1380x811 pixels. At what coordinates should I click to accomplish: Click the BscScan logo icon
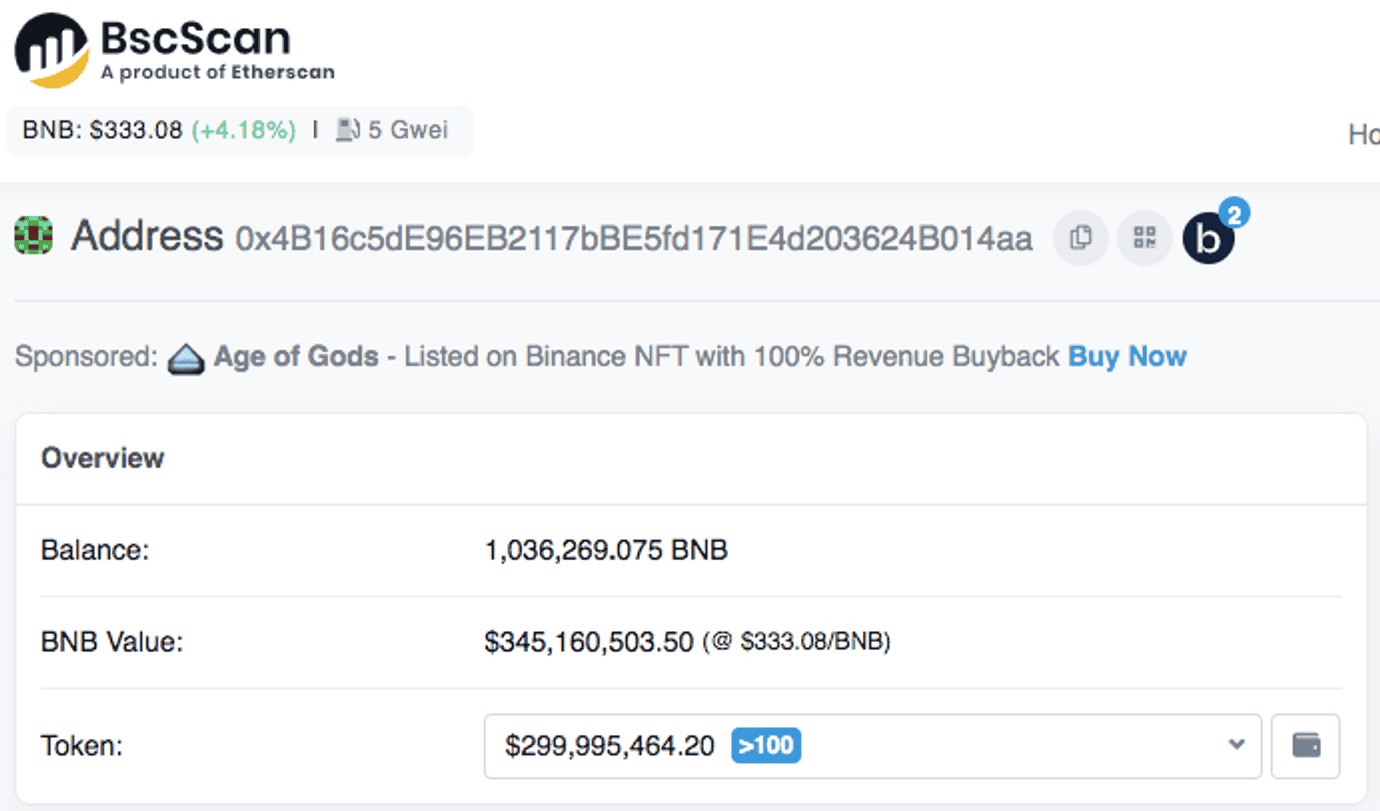tap(51, 50)
